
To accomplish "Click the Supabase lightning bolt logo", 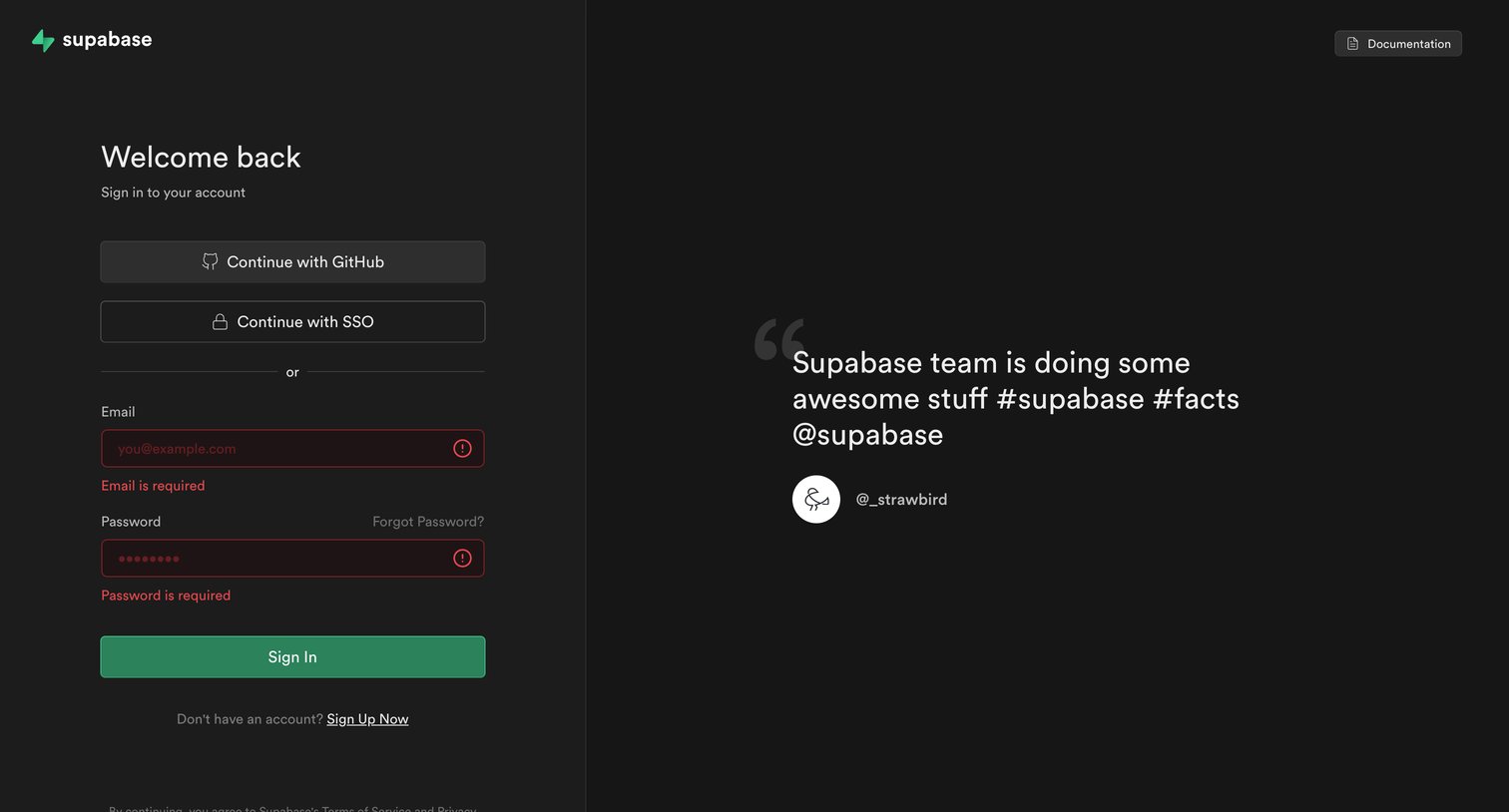I will (43, 40).
